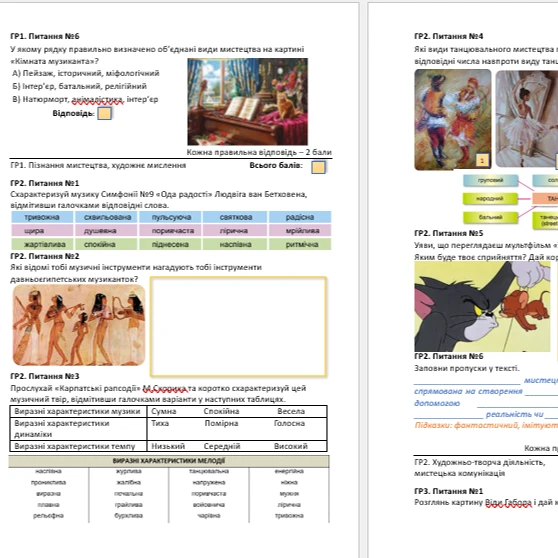This screenshot has width=558, height=558.
Task: Click the score box next to Всього балів
Action: click(318, 167)
